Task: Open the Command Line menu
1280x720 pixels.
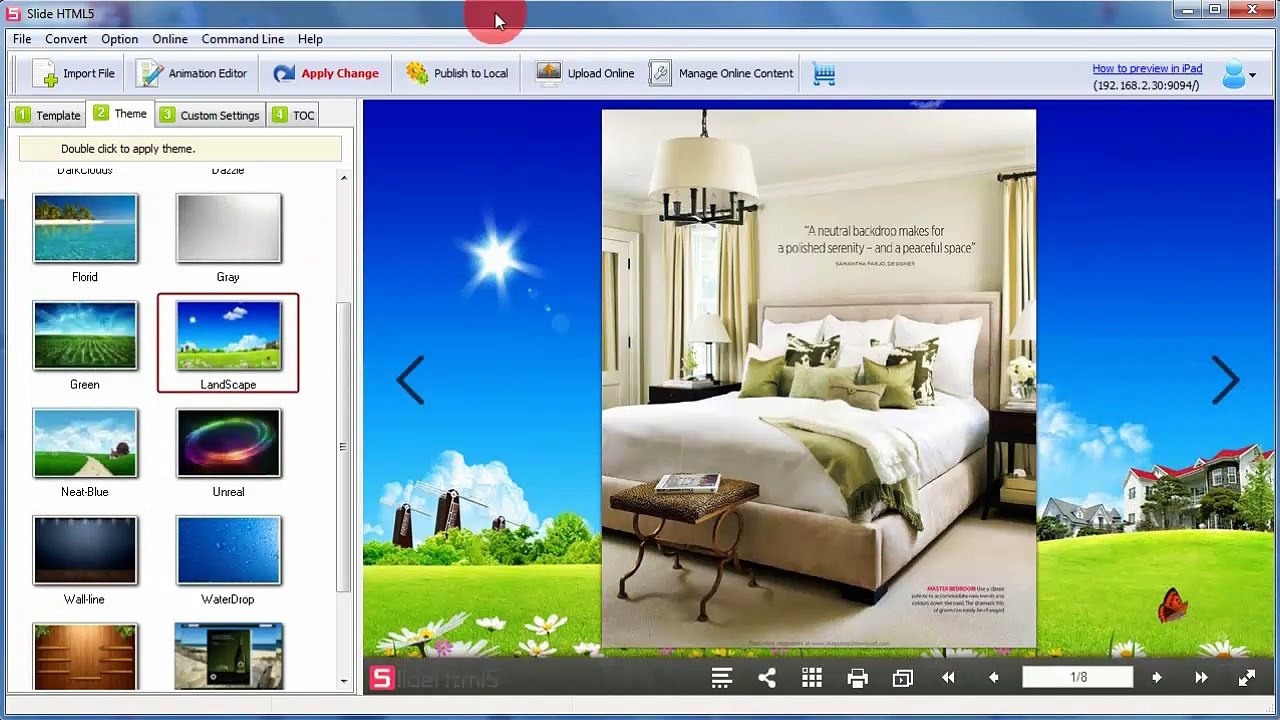Action: click(243, 39)
